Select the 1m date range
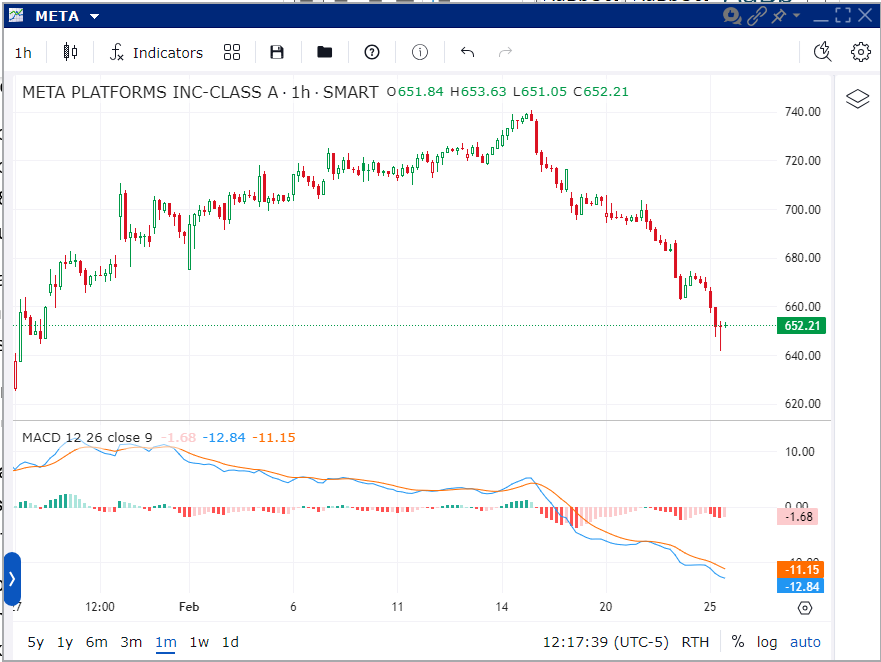The height and width of the screenshot is (662, 881). click(166, 642)
